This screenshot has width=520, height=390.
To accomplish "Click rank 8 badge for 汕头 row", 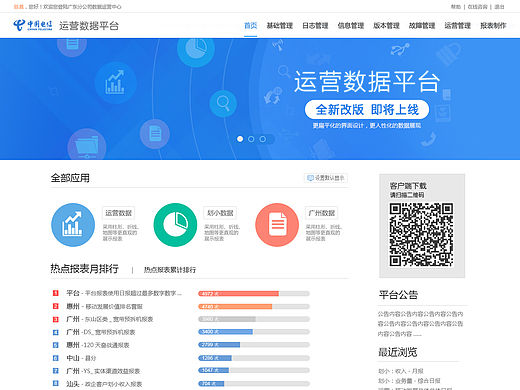I will [x=56, y=384].
